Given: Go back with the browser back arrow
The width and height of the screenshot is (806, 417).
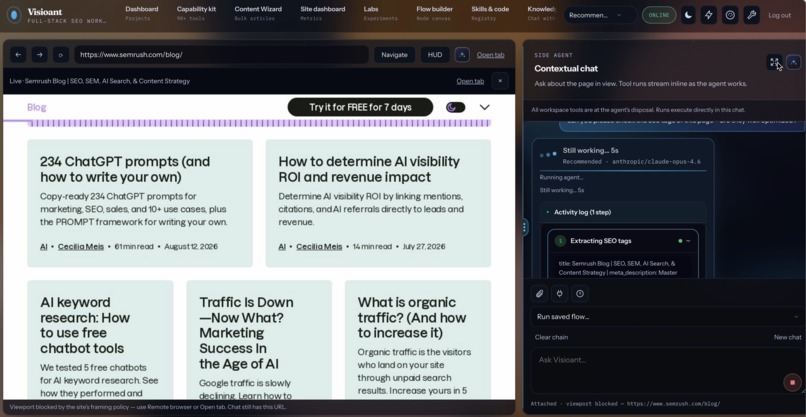Looking at the screenshot, I should (18, 55).
